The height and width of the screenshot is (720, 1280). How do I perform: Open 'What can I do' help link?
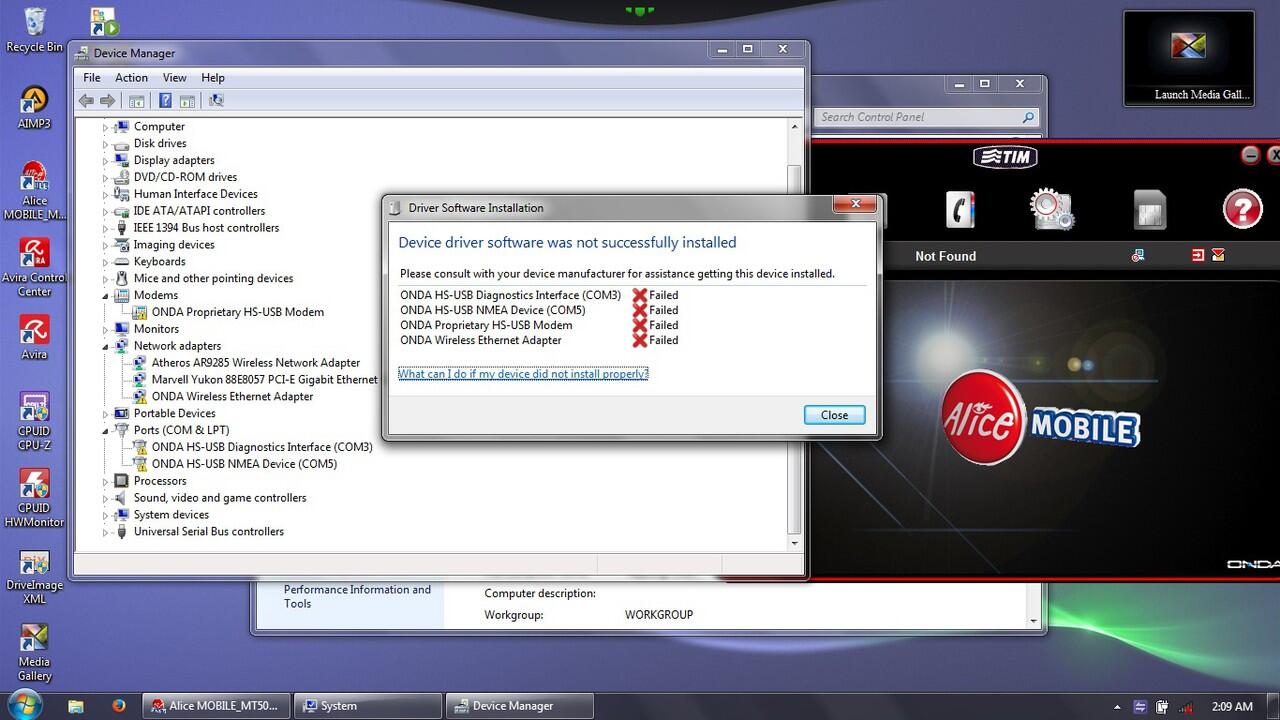pos(523,373)
